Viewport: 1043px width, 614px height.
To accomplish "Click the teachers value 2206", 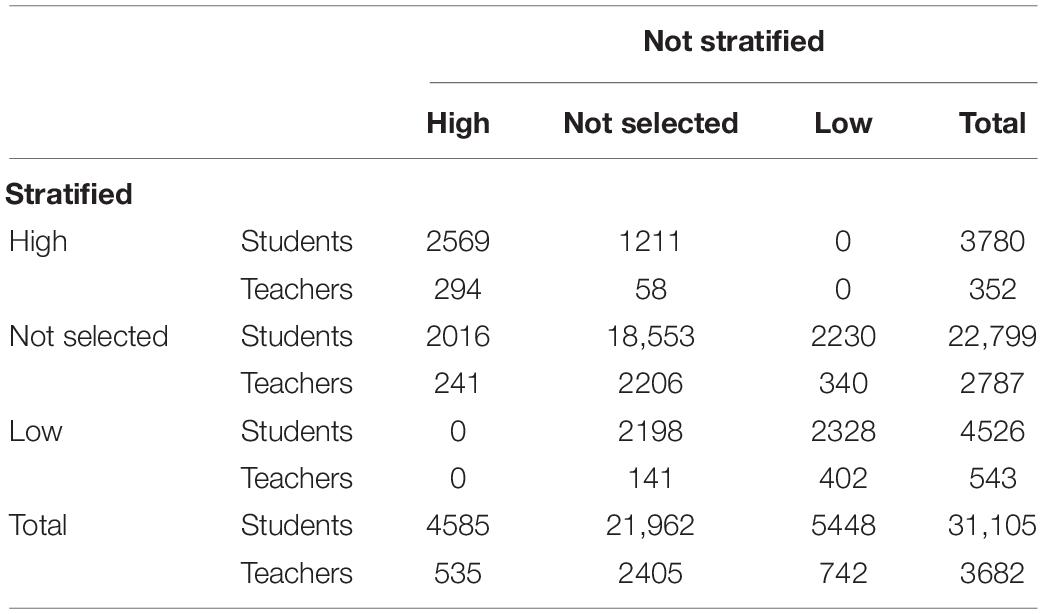I will coord(650,384).
